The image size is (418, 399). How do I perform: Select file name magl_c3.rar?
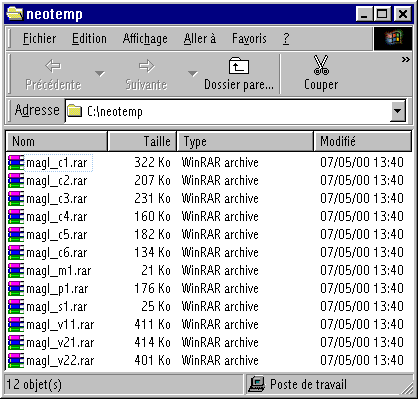click(x=57, y=199)
